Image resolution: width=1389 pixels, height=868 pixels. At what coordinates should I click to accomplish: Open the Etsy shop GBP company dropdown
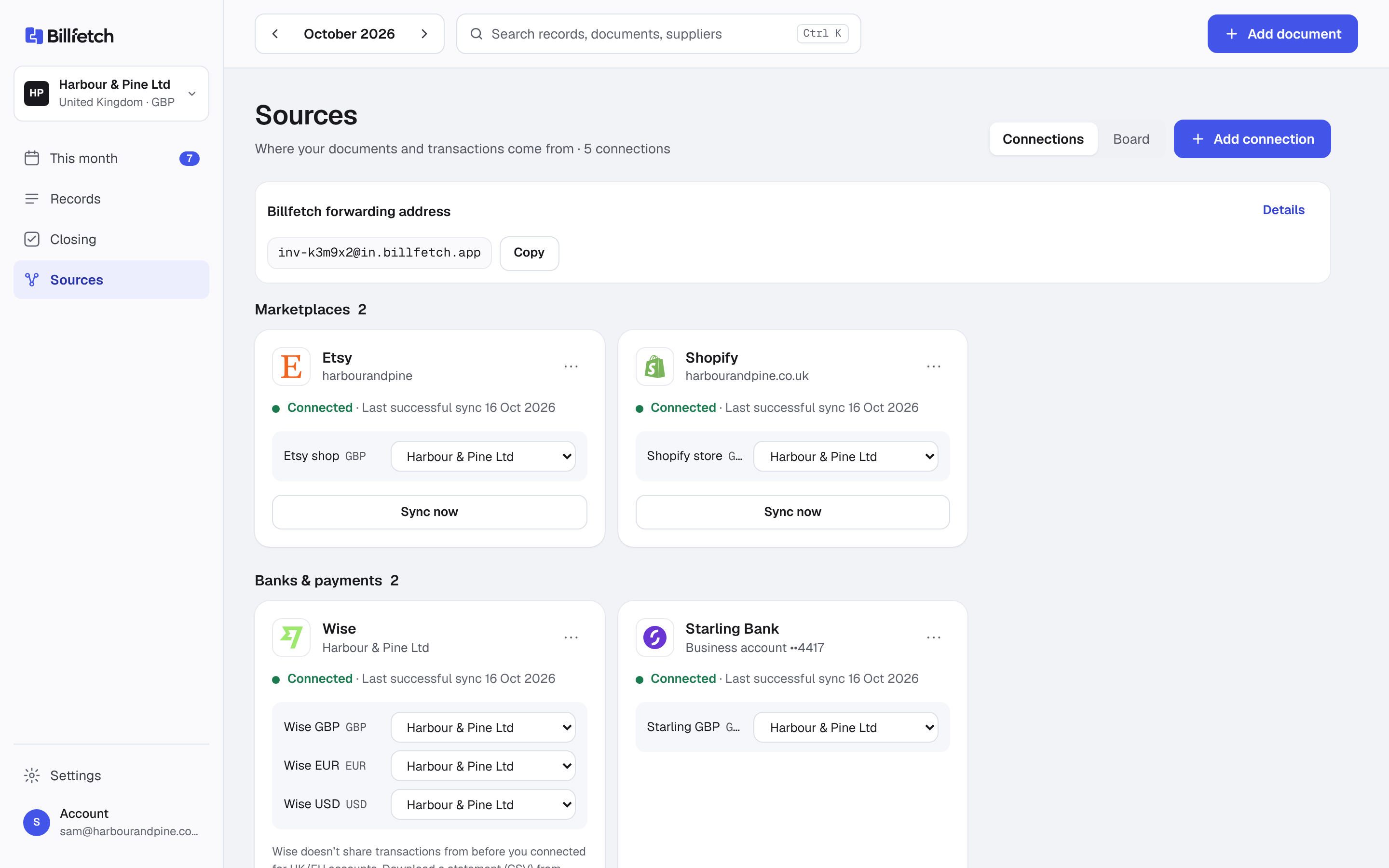click(483, 456)
